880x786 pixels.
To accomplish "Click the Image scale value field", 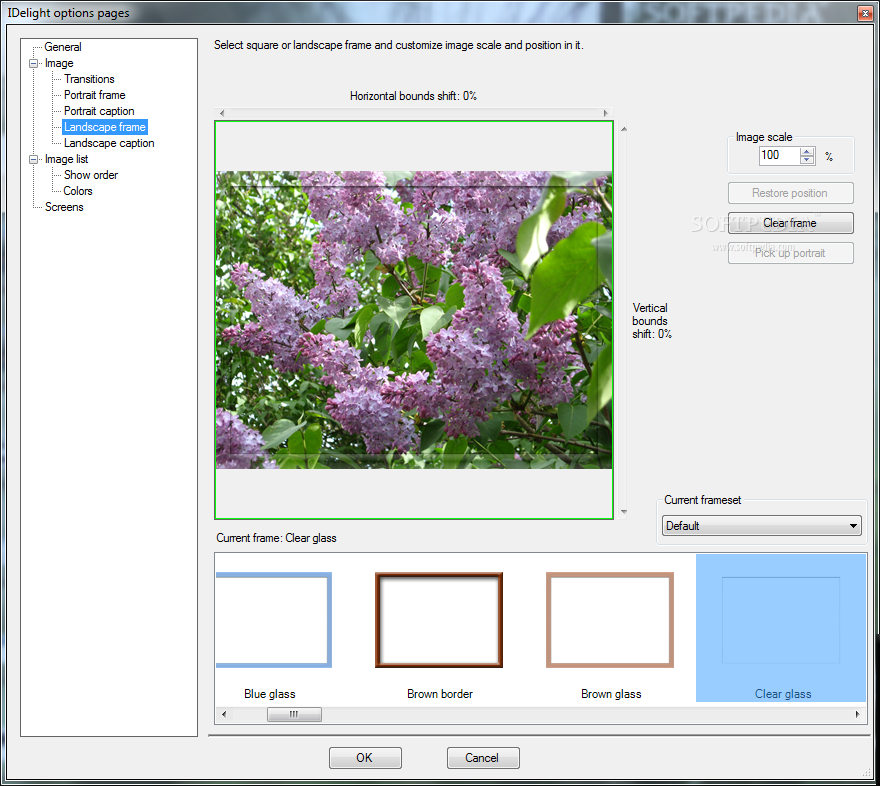I will (779, 155).
